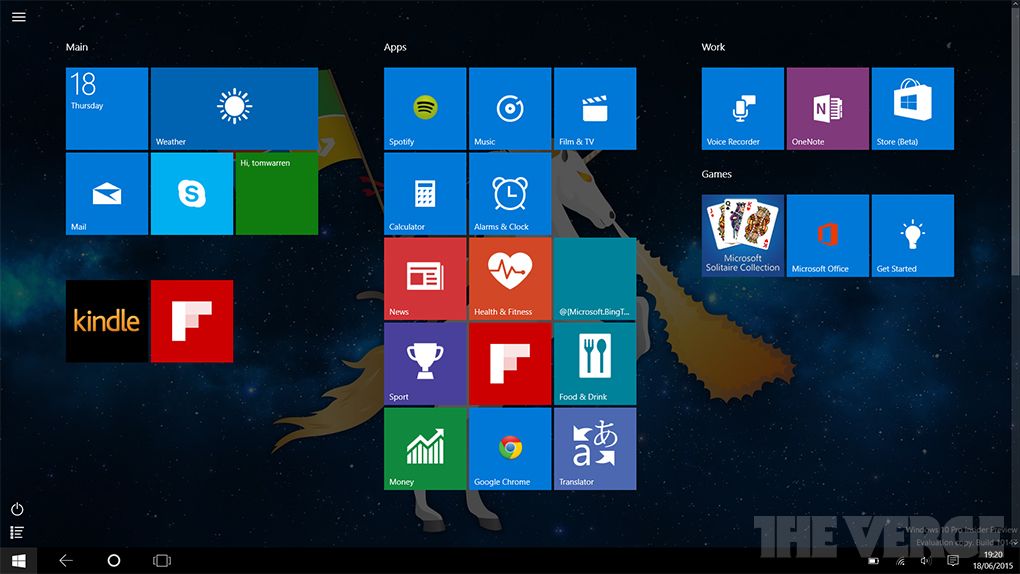Launch the Google Chrome tile
Viewport: 1020px width, 574px height.
click(510, 448)
